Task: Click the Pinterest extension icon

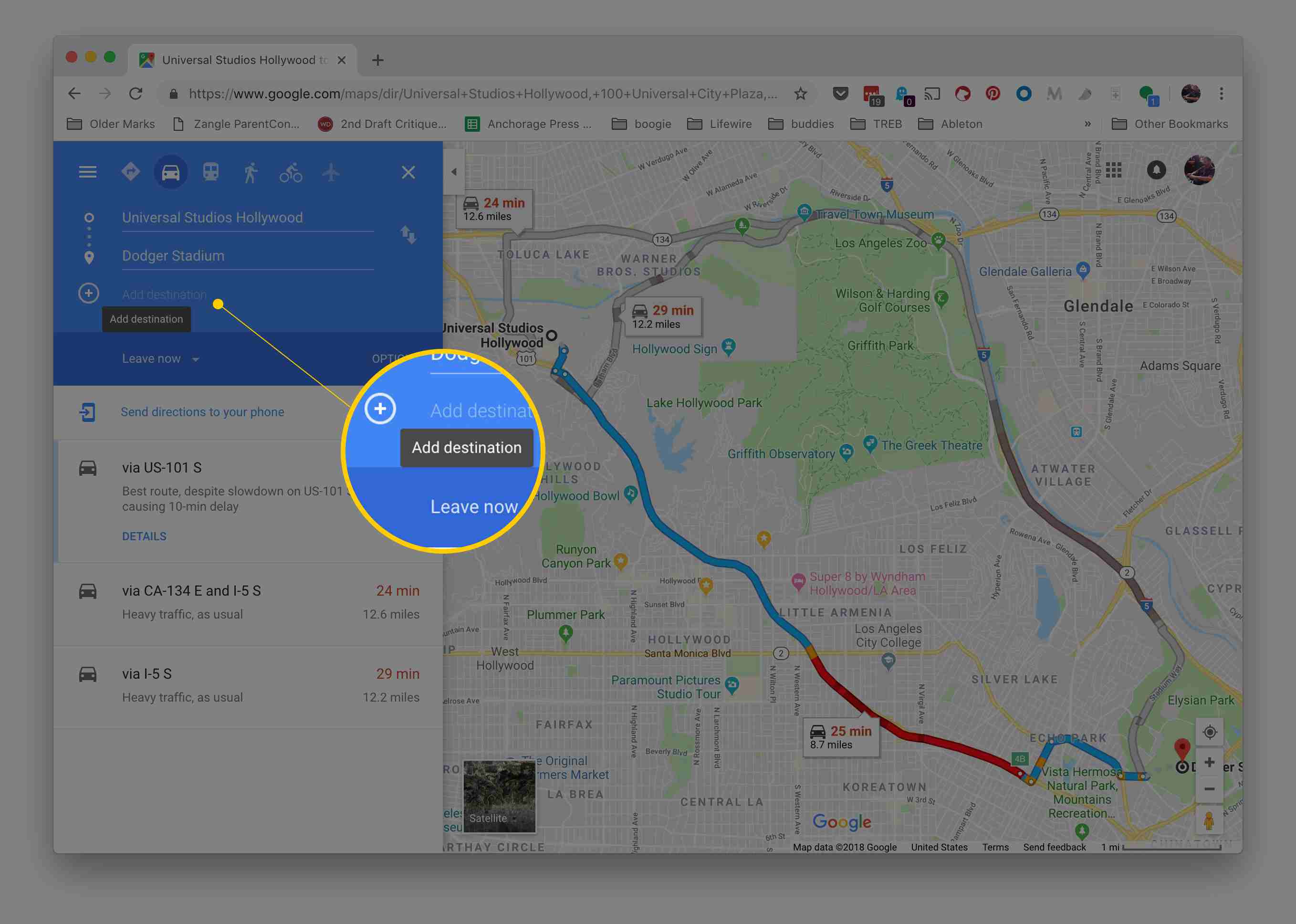Action: (993, 94)
